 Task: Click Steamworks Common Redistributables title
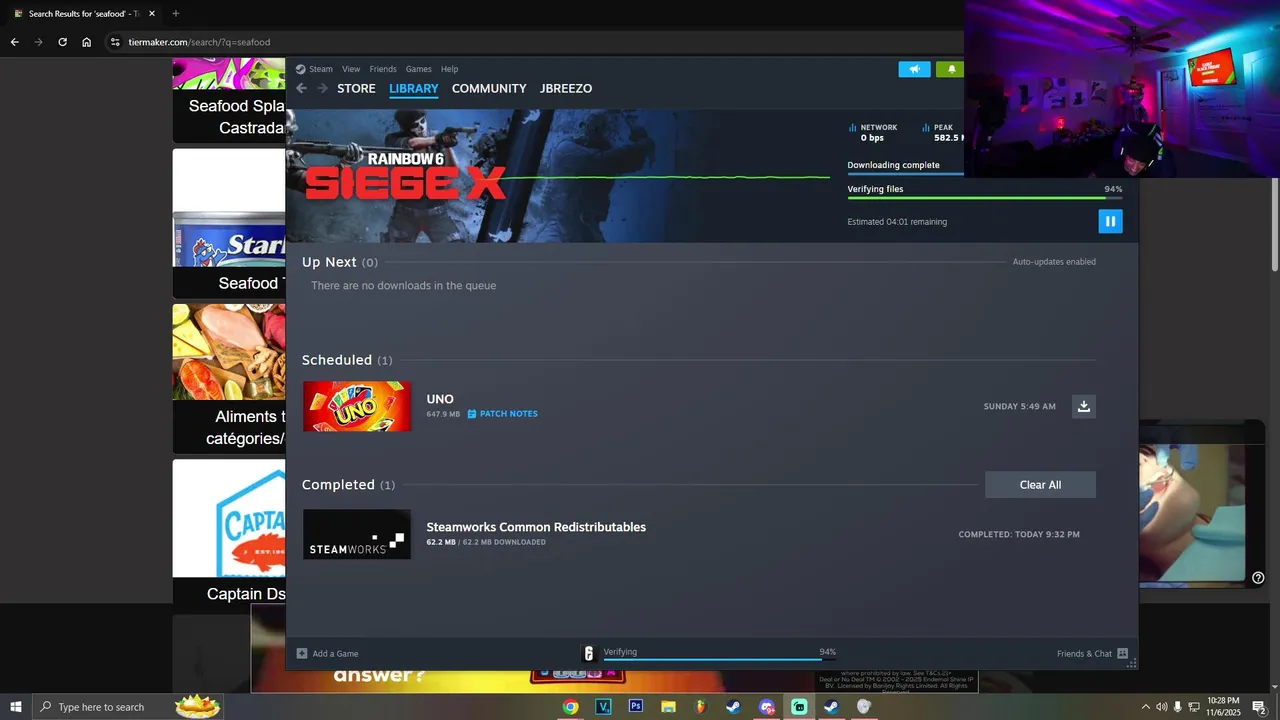536,527
